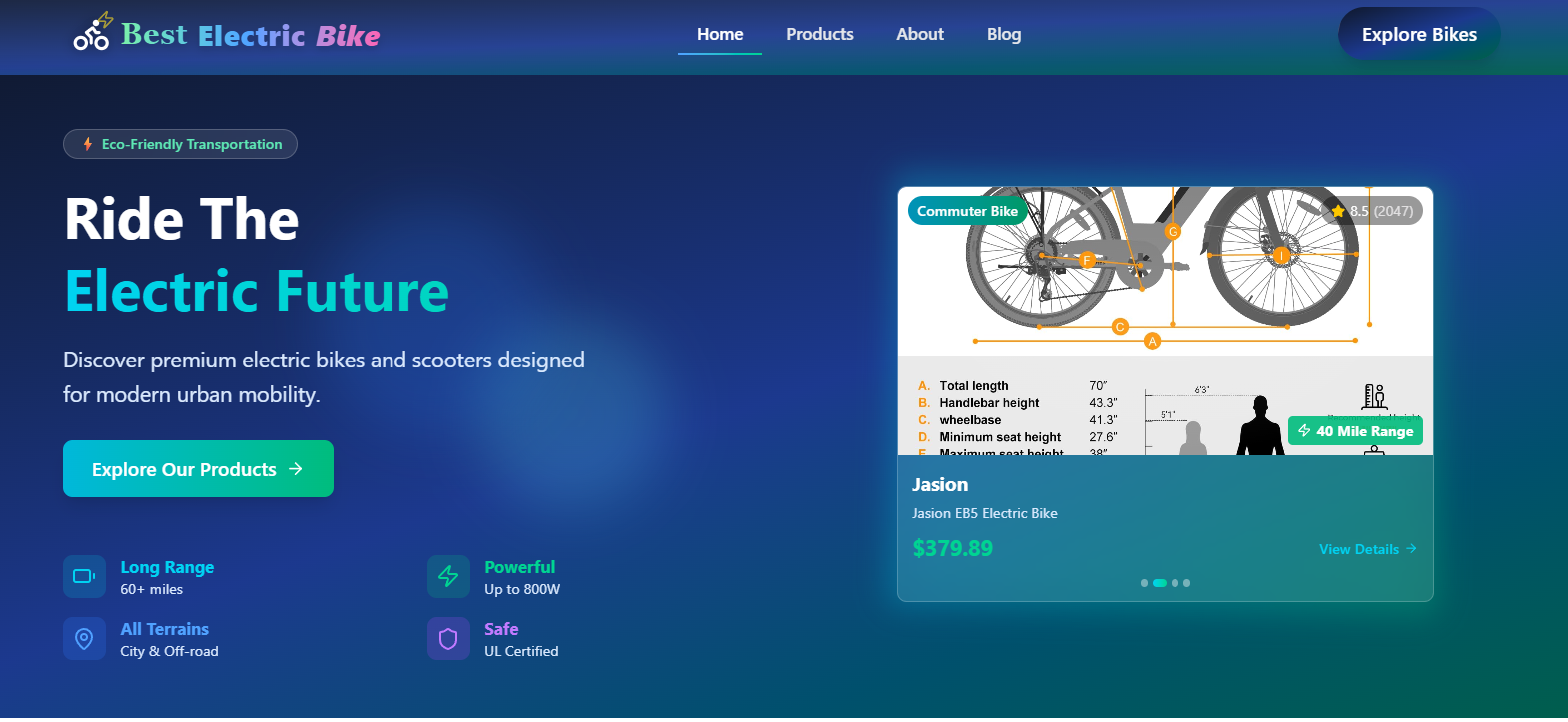Click the Jasion product title
The height and width of the screenshot is (722, 1568).
(940, 485)
